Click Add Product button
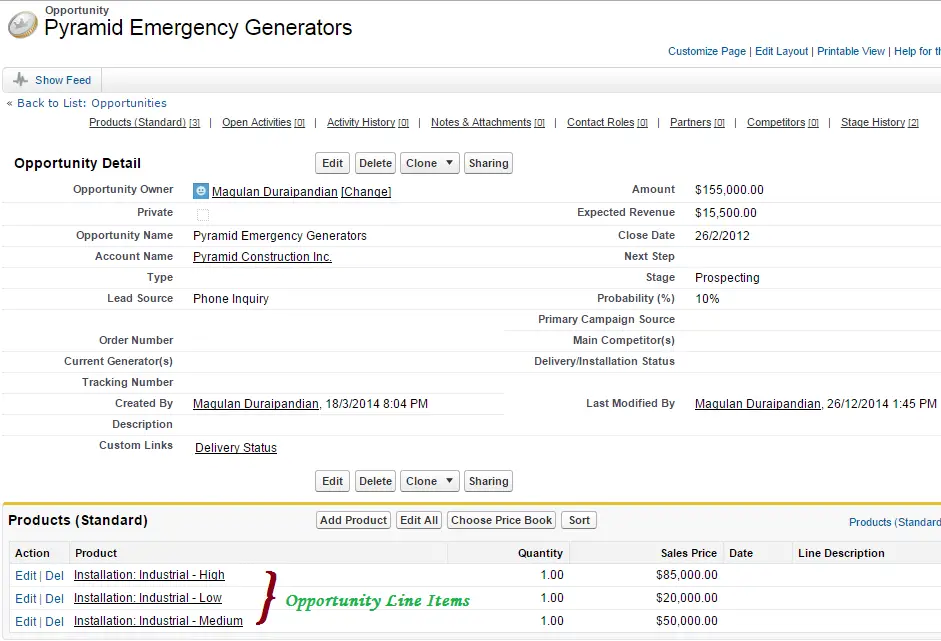 pyautogui.click(x=353, y=520)
